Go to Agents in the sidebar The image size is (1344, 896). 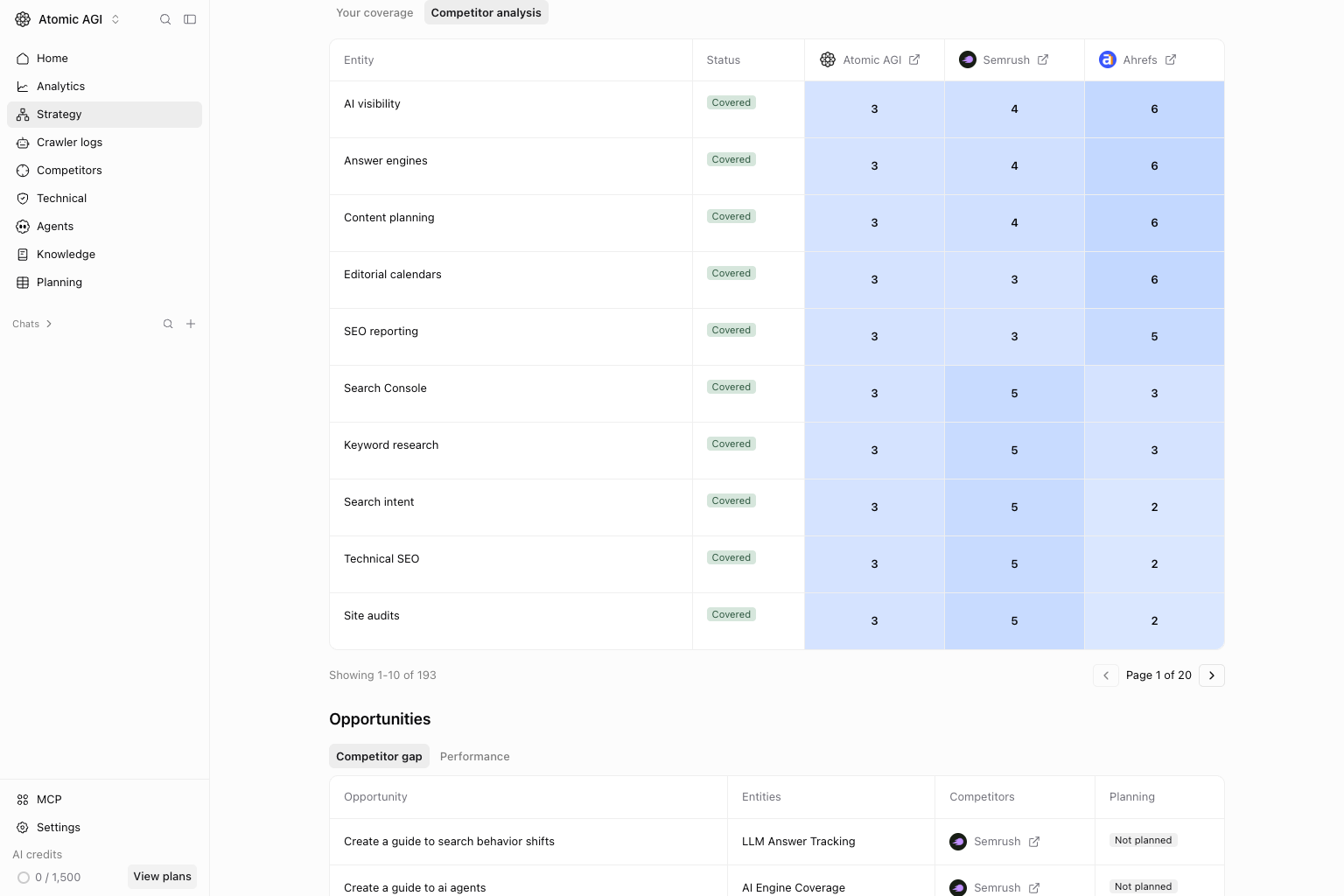104,227
